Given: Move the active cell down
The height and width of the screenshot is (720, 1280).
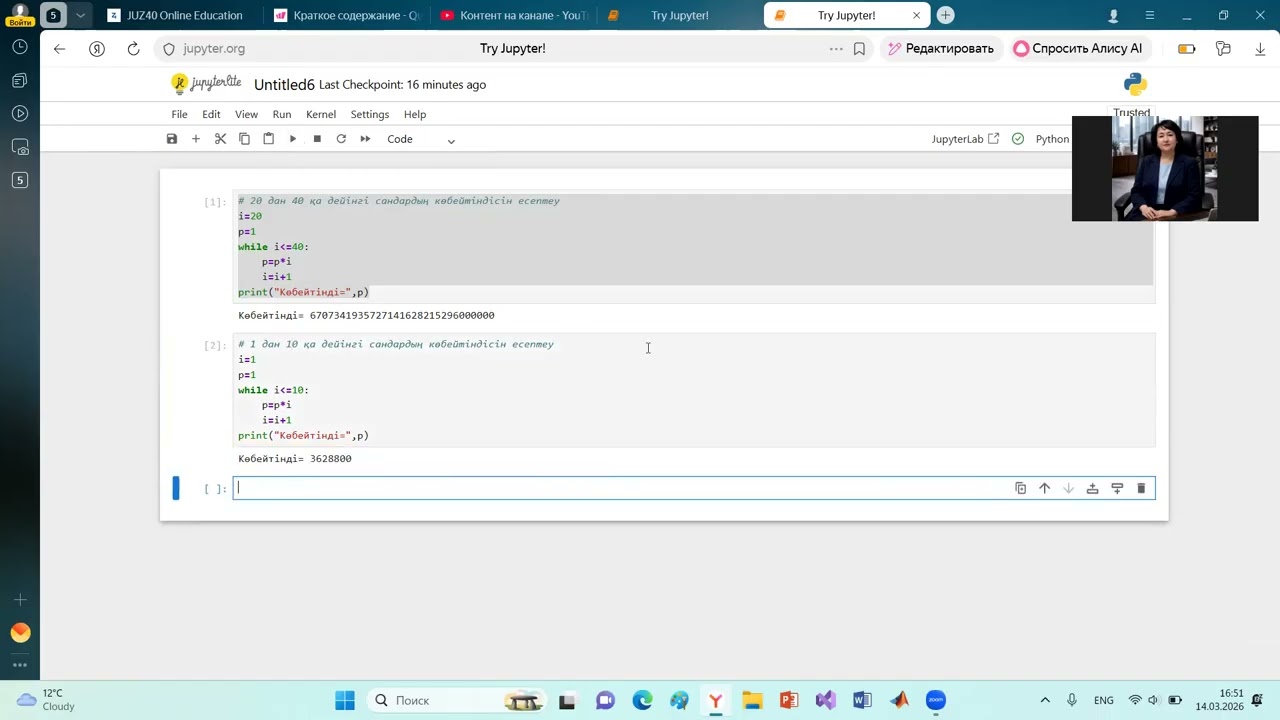Looking at the screenshot, I should tap(1068, 488).
